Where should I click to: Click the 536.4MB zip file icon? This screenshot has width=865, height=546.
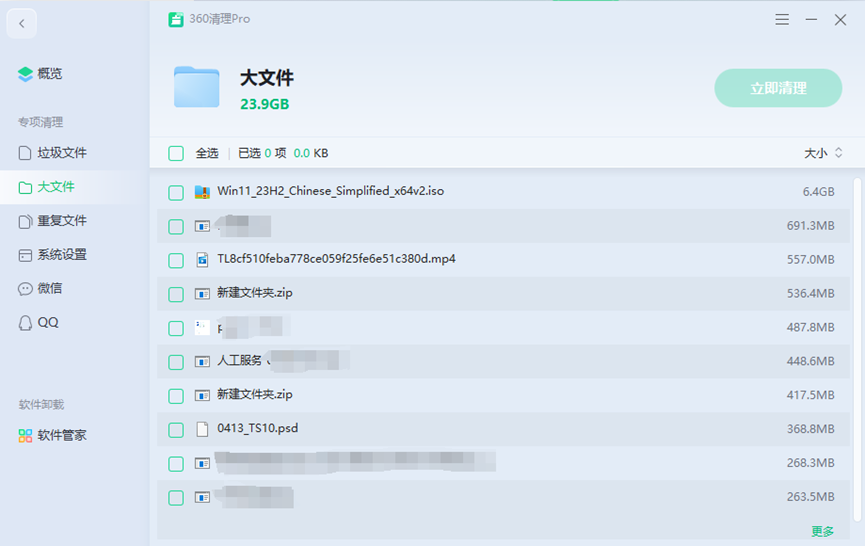[x=202, y=294]
